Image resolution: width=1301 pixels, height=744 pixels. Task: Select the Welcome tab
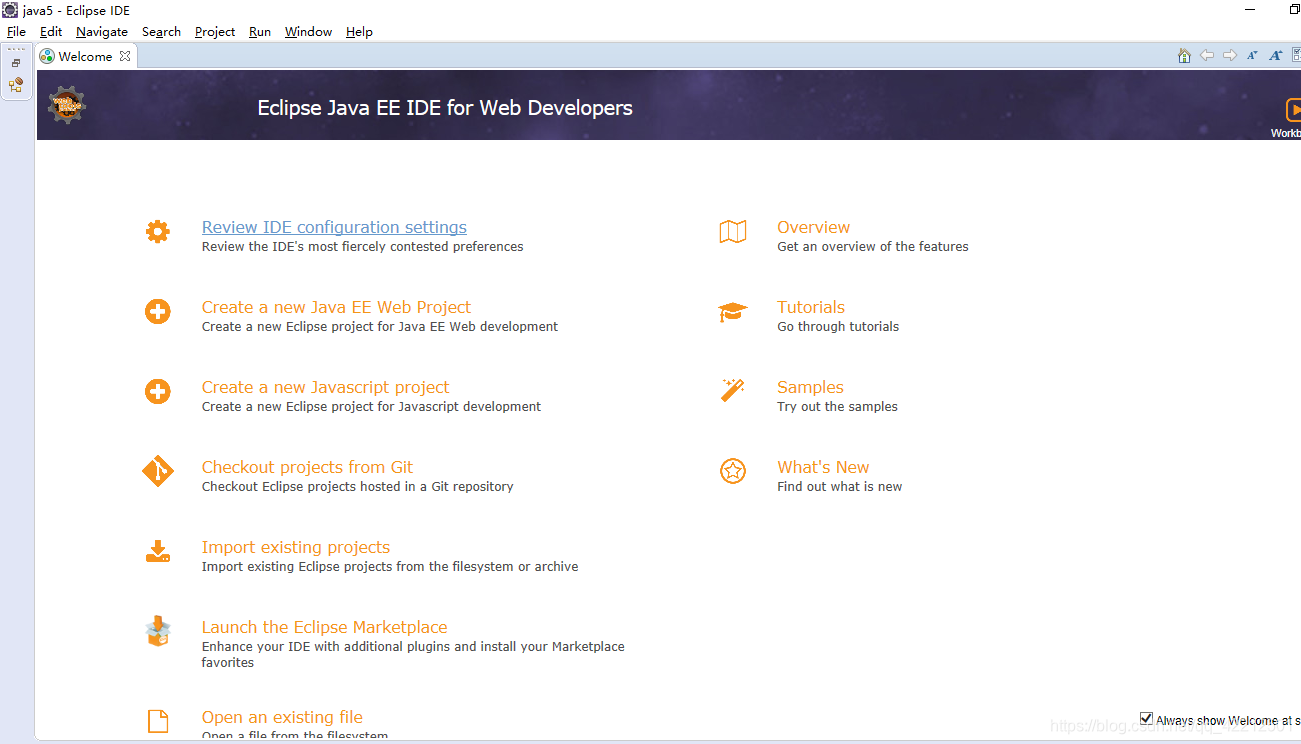(x=86, y=56)
